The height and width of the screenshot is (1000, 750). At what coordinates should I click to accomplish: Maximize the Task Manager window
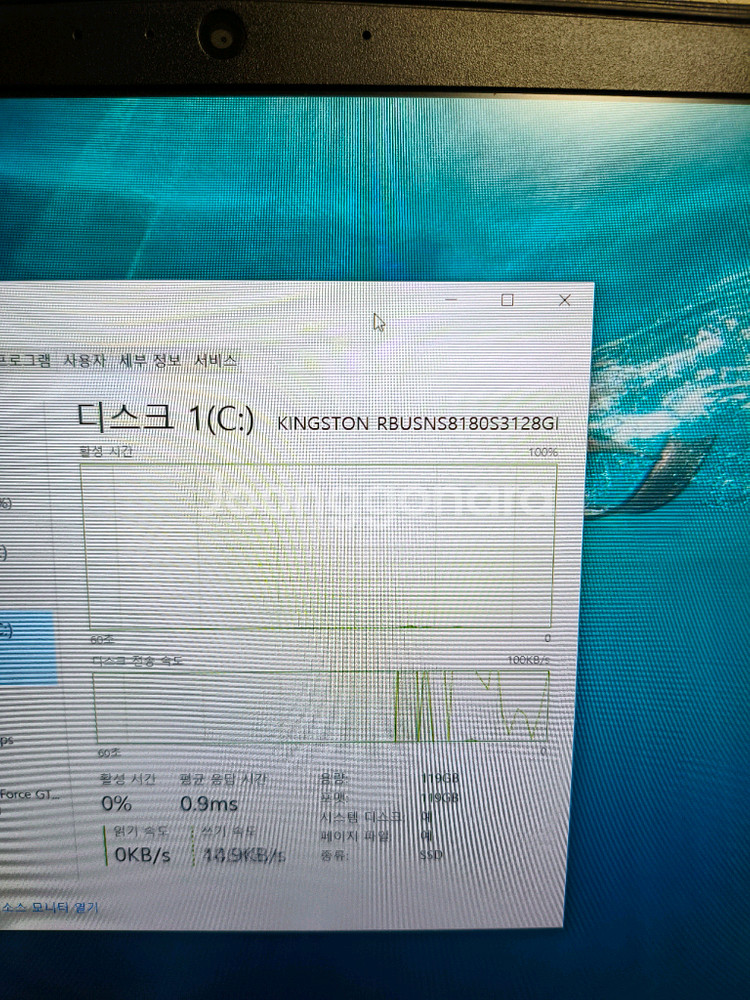point(507,300)
